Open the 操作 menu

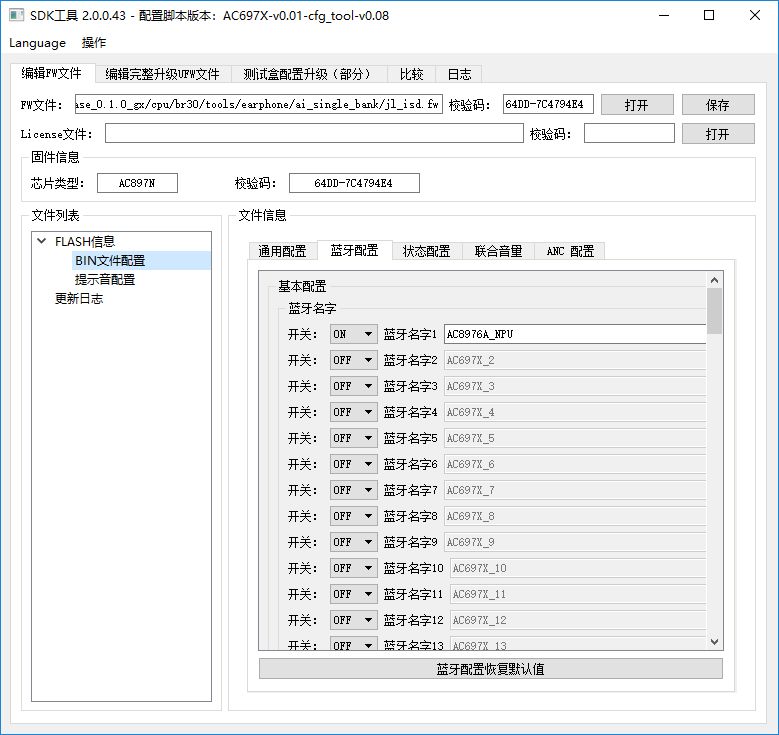click(94, 43)
